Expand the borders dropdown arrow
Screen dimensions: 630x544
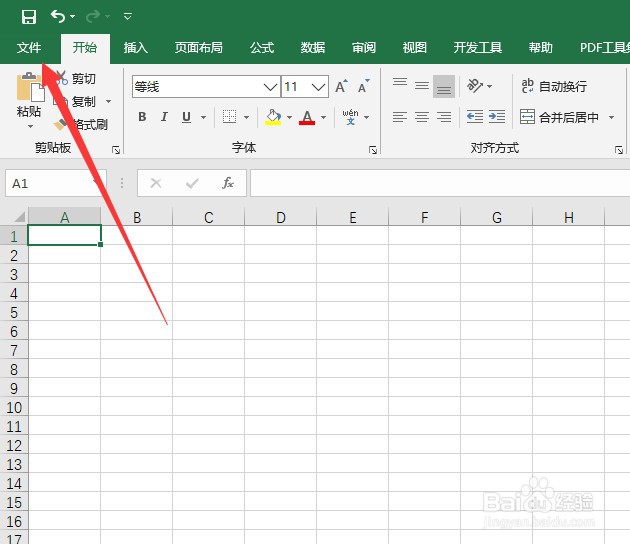(x=246, y=117)
